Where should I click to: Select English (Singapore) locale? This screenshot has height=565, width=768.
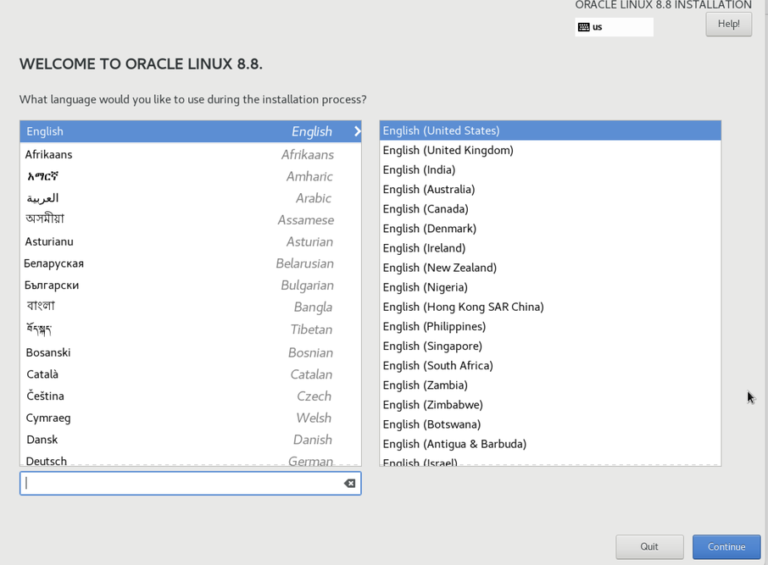[432, 346]
